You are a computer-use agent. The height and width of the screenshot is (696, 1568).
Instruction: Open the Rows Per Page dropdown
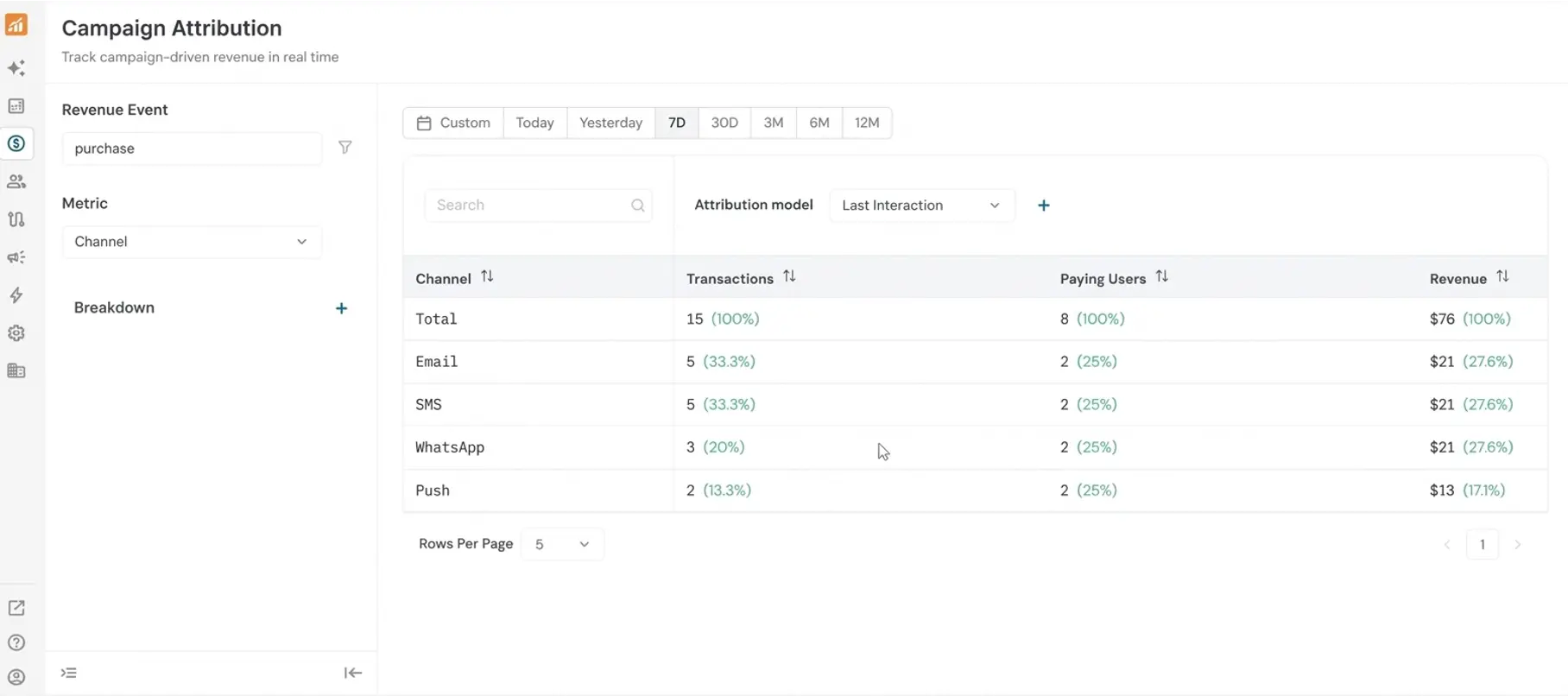coord(561,544)
